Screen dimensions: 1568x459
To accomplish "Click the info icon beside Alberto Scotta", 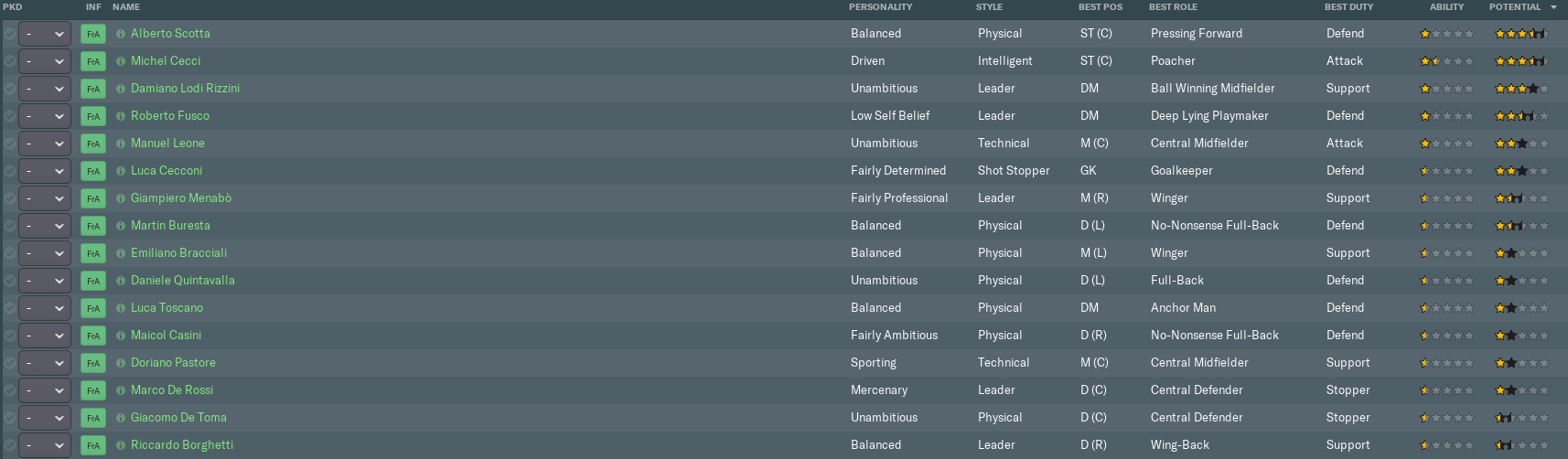I will (121, 34).
